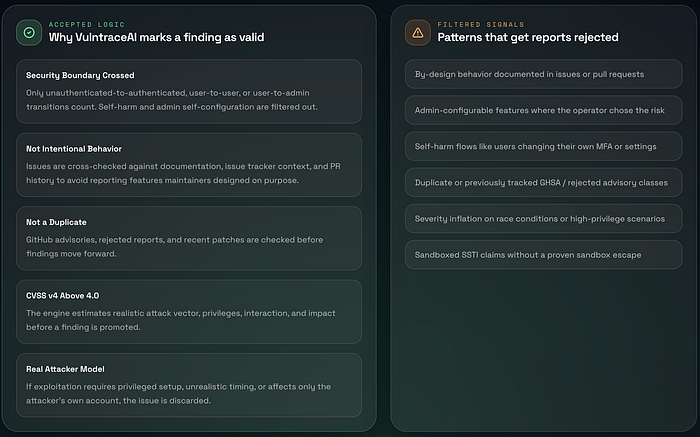Click the orange warning triangle icon

coord(417,33)
